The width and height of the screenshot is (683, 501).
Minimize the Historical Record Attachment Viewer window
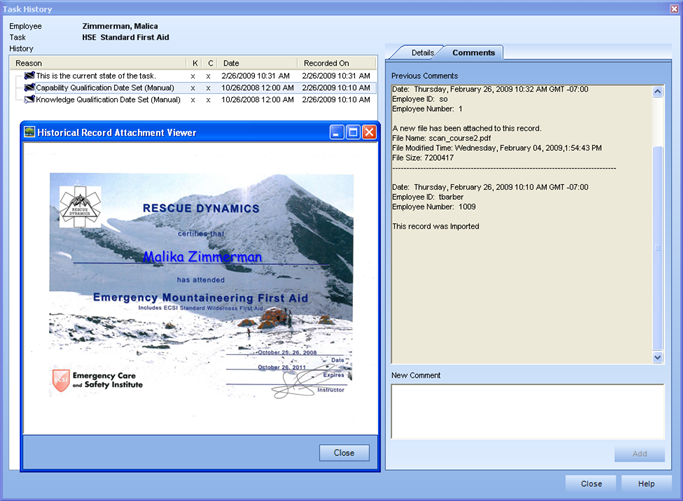click(337, 132)
